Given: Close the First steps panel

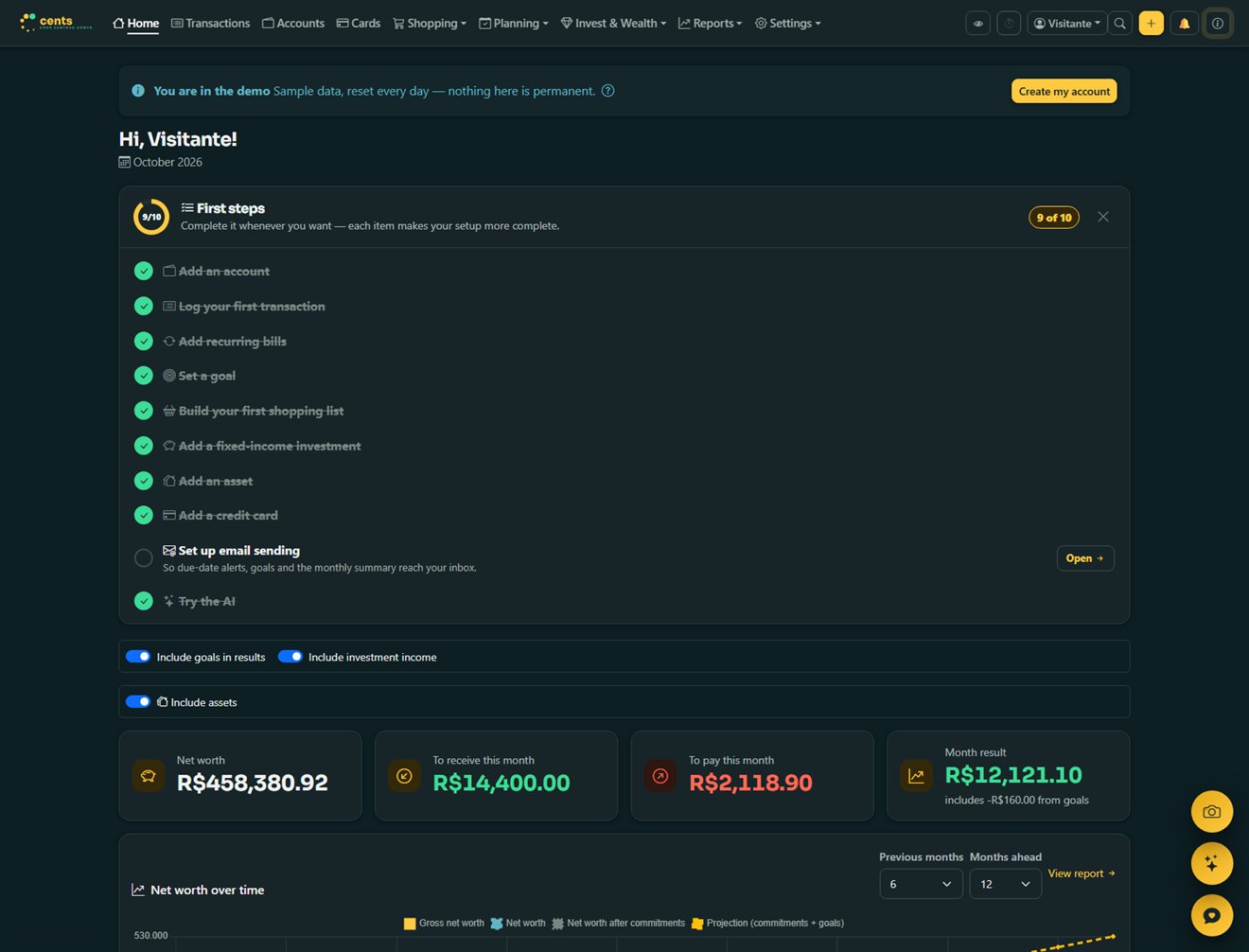Looking at the screenshot, I should [x=1103, y=217].
